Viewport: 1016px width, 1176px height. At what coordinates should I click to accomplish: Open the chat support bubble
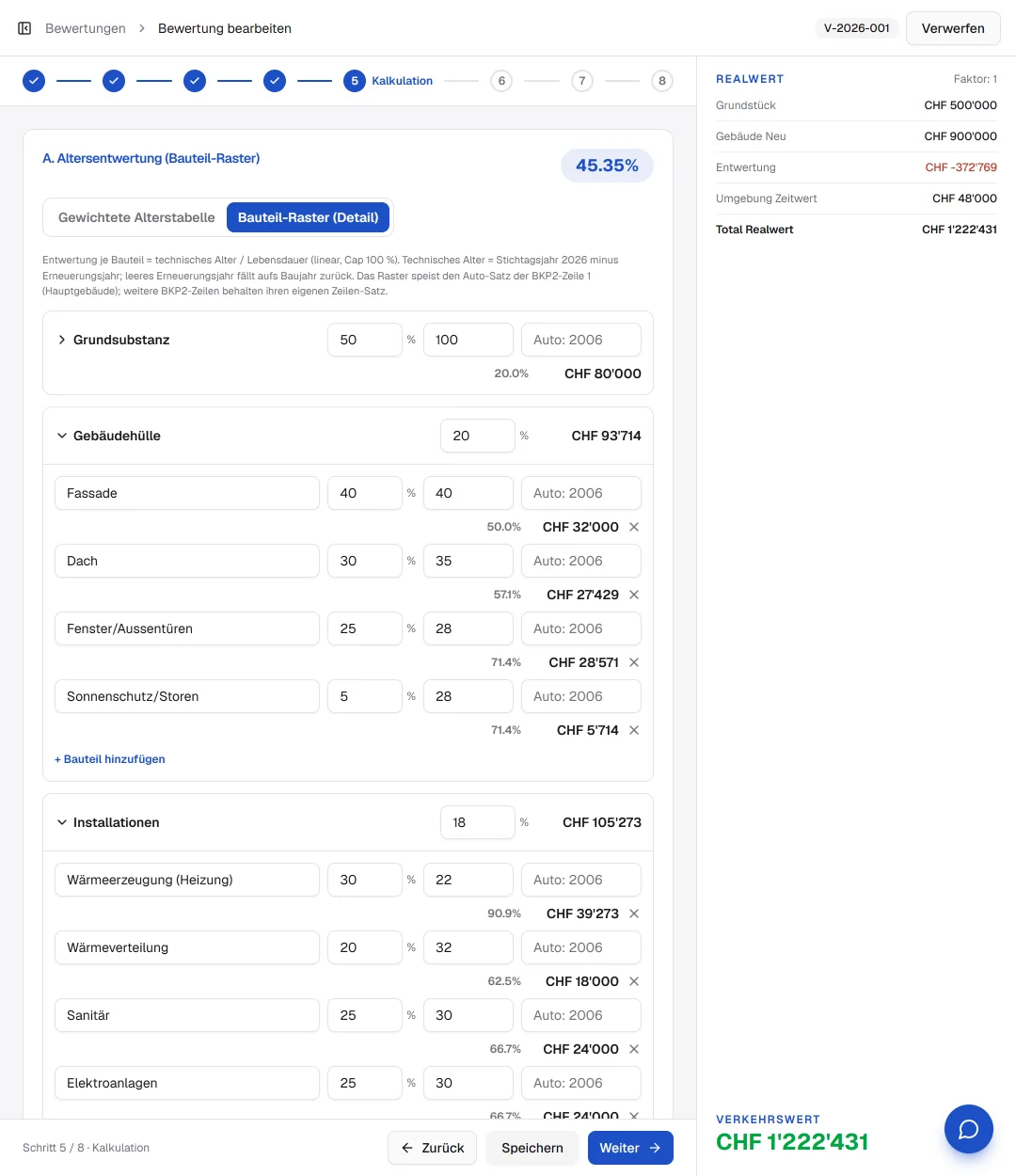969,1129
